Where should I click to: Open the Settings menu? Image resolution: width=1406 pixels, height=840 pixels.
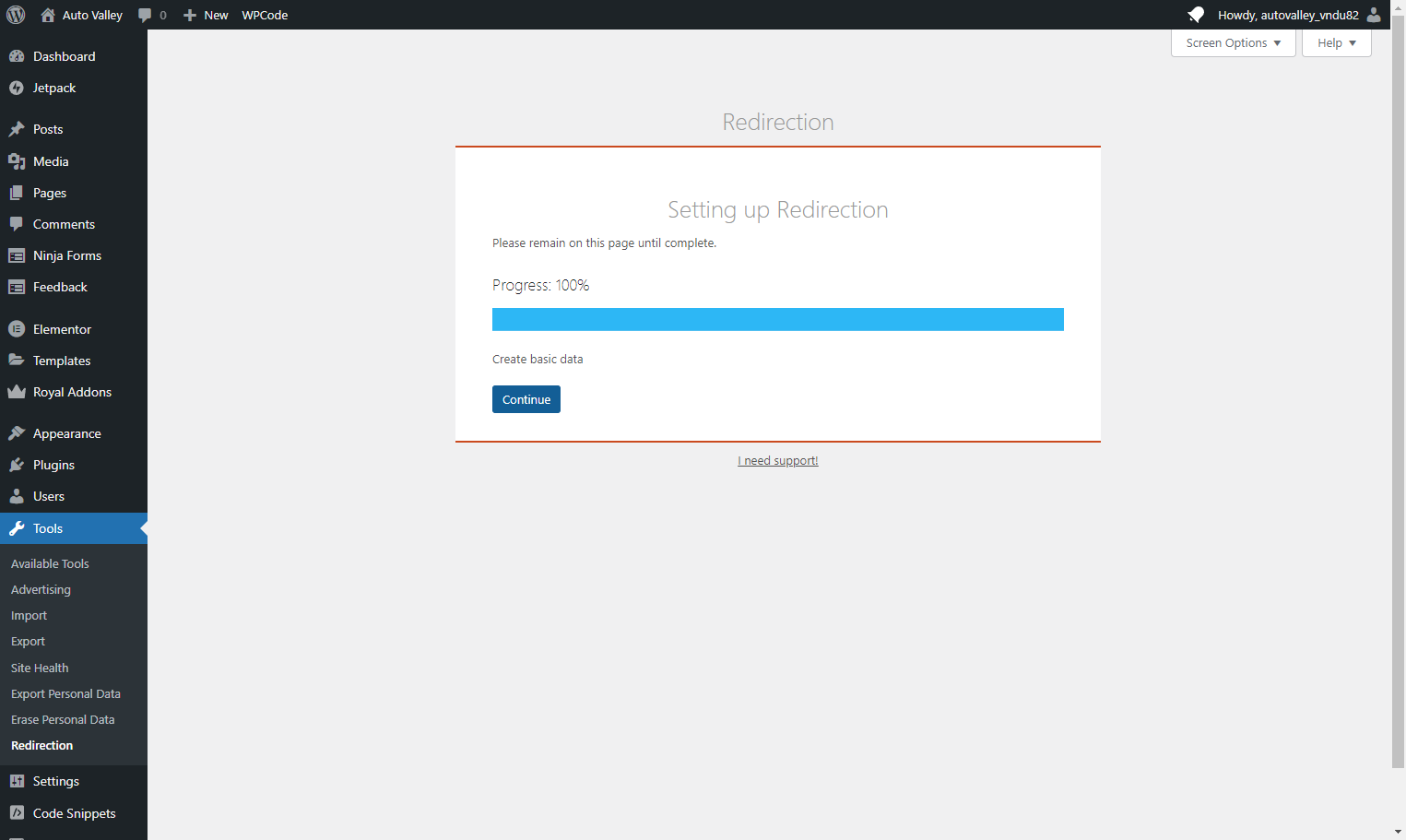click(x=74, y=781)
